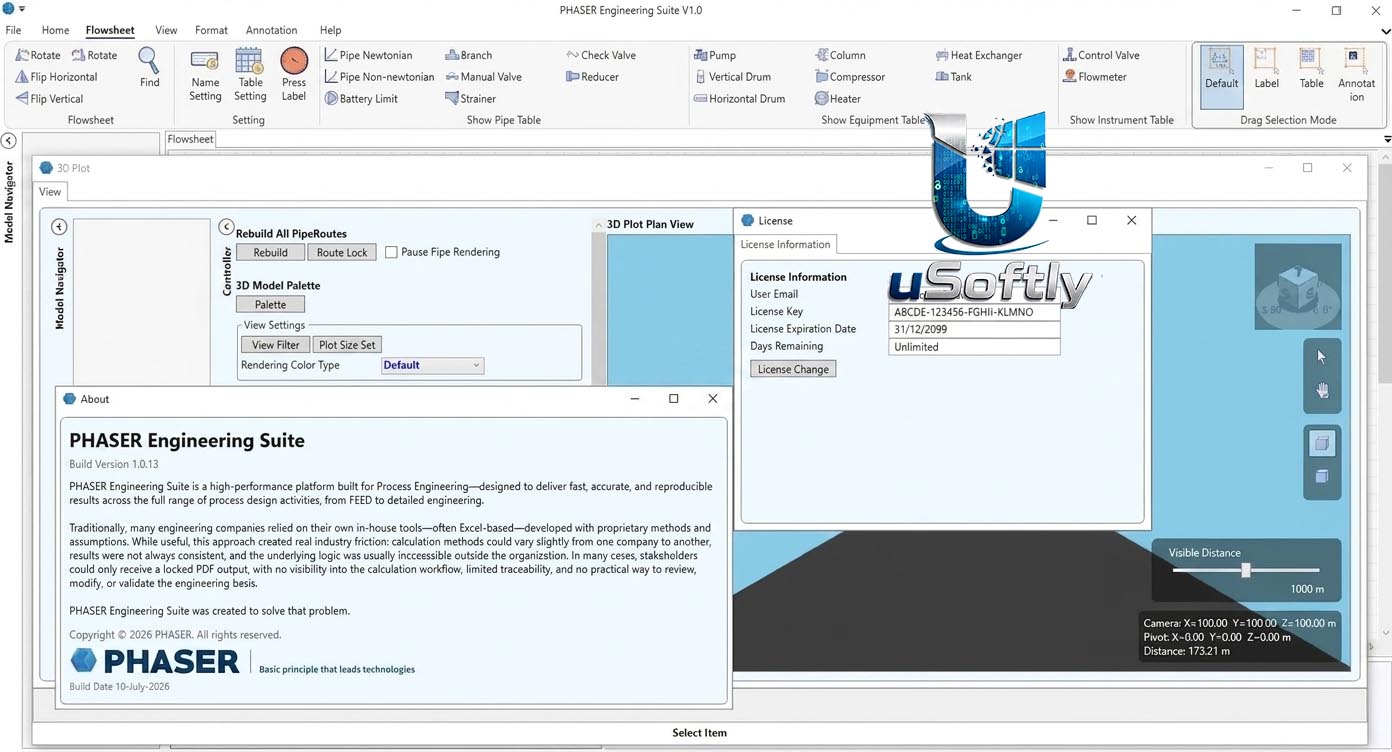Switch to the Home ribbon tab
1392x752 pixels.
click(x=55, y=30)
